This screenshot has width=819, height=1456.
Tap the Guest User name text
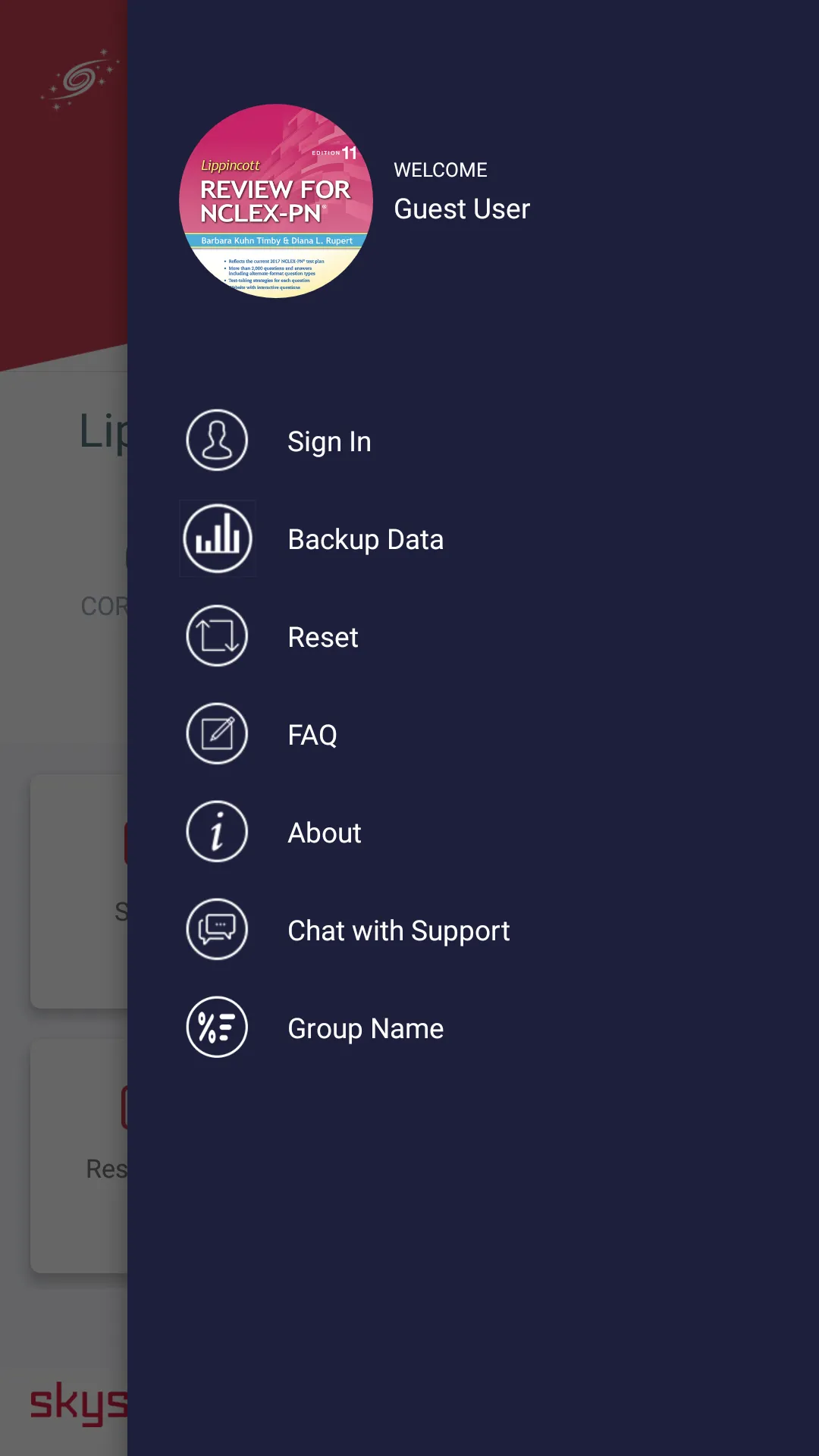tap(462, 209)
